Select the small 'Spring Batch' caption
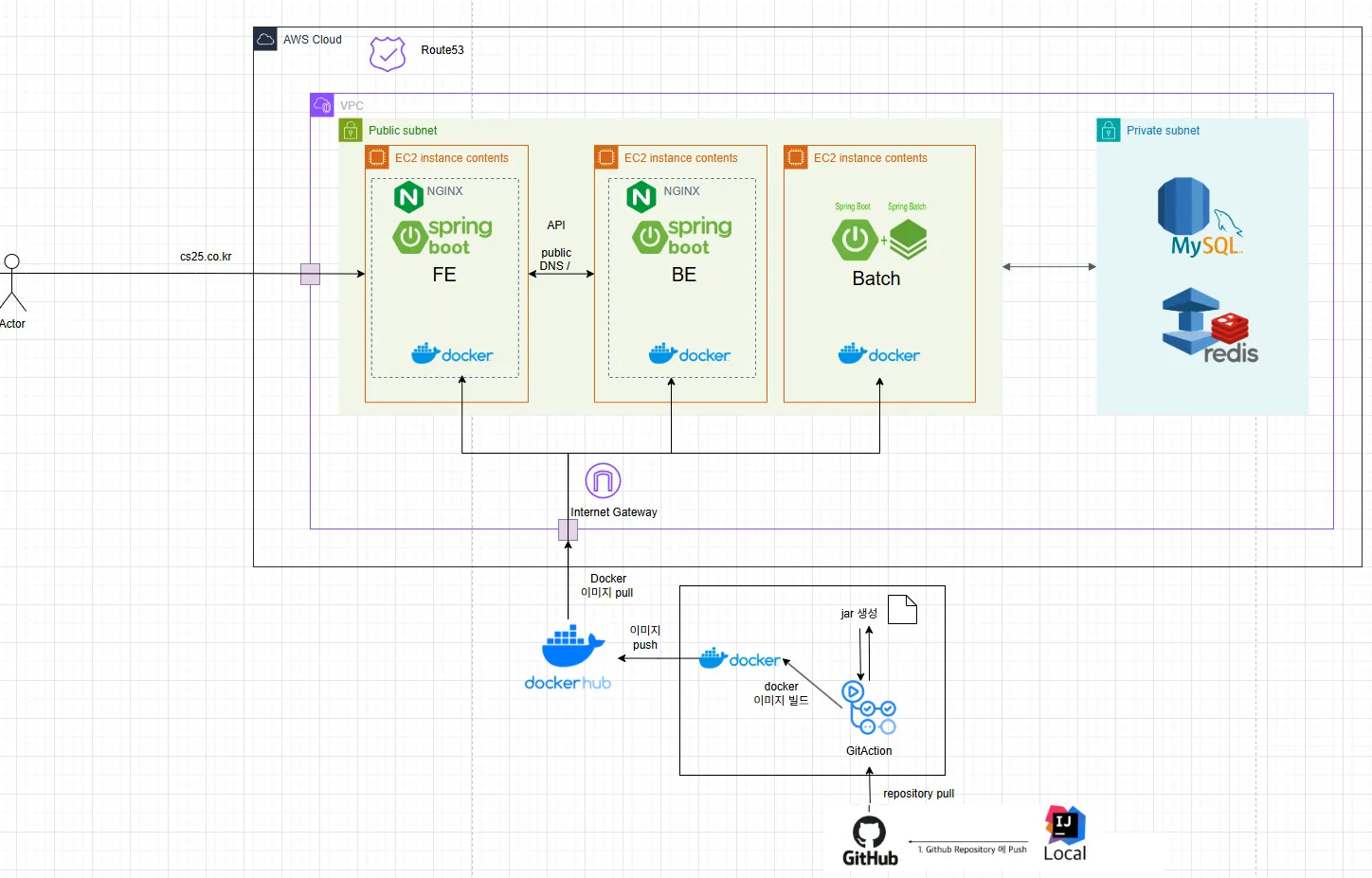This screenshot has height=878, width=1372. 907,206
